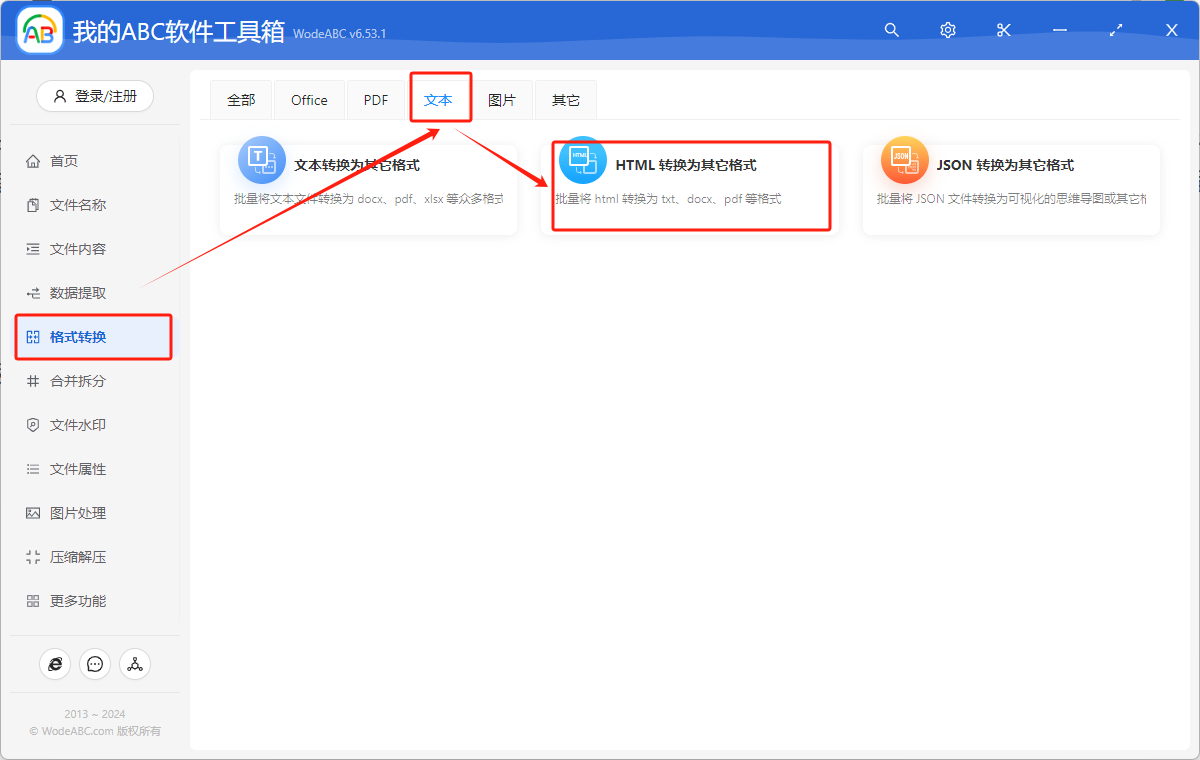Viewport: 1200px width, 760px height.
Task: Open settings via the gear icon
Action: (947, 30)
